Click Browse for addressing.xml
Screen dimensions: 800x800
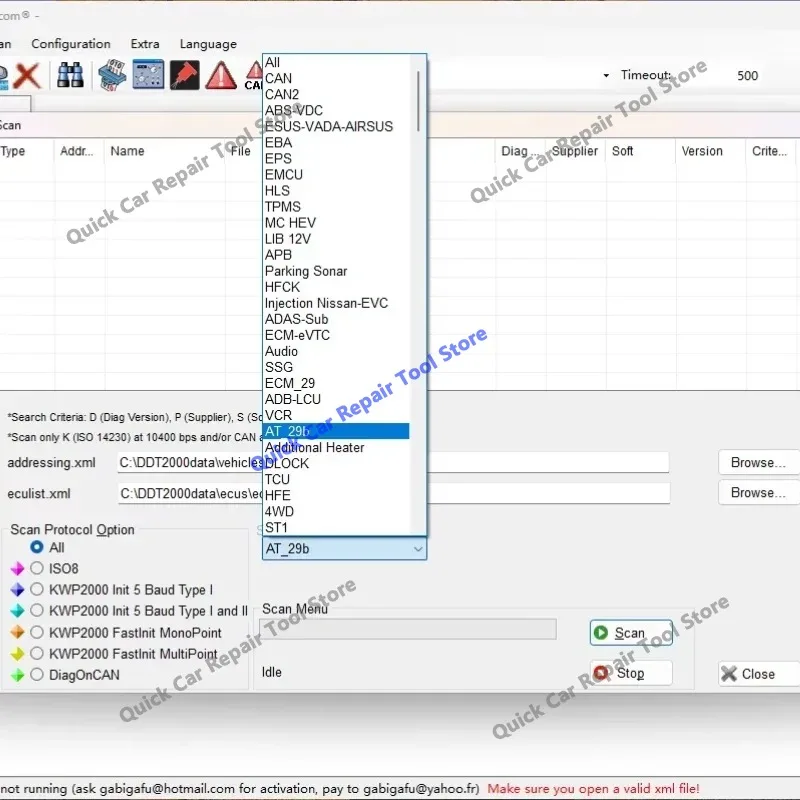point(759,462)
